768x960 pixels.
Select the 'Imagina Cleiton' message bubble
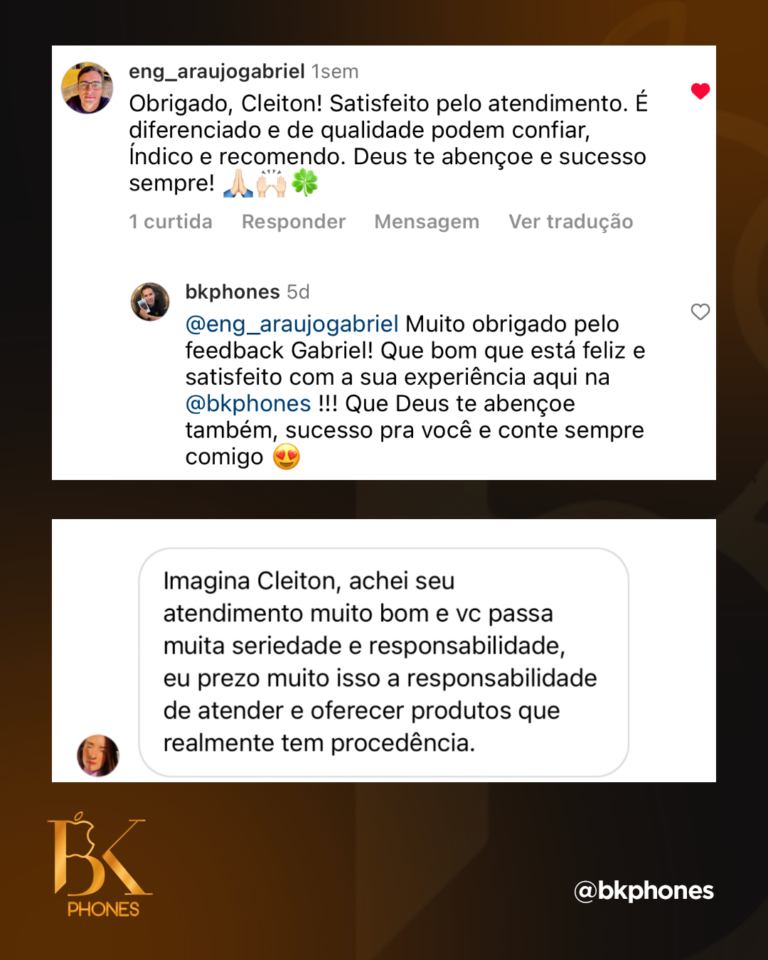pos(383,662)
